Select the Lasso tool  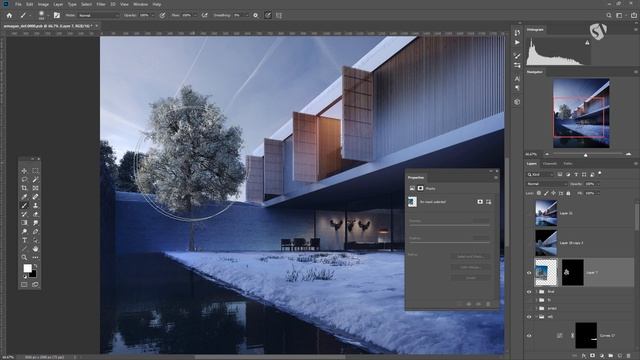pos(24,180)
